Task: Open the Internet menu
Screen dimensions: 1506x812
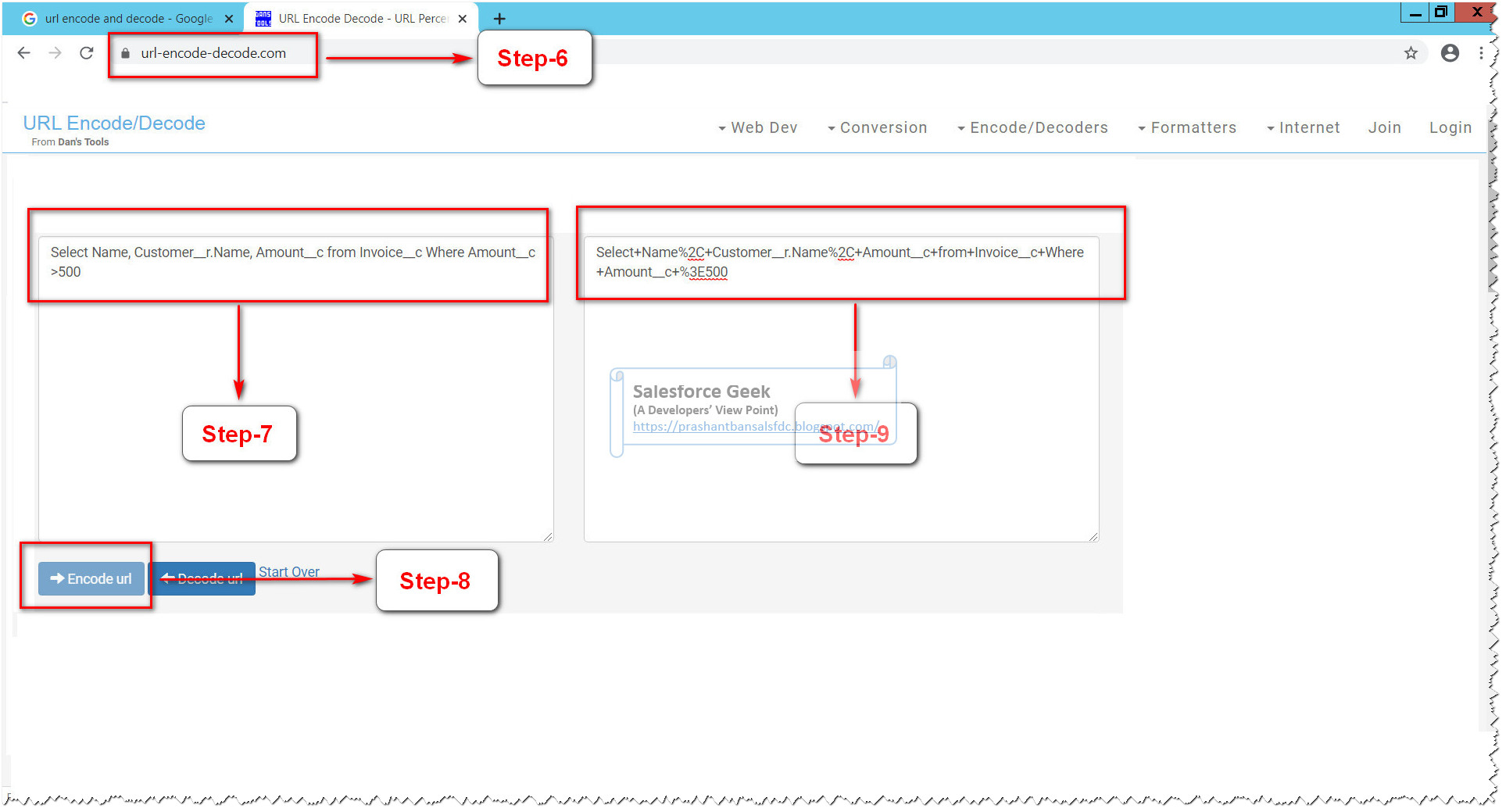Action: [1309, 127]
